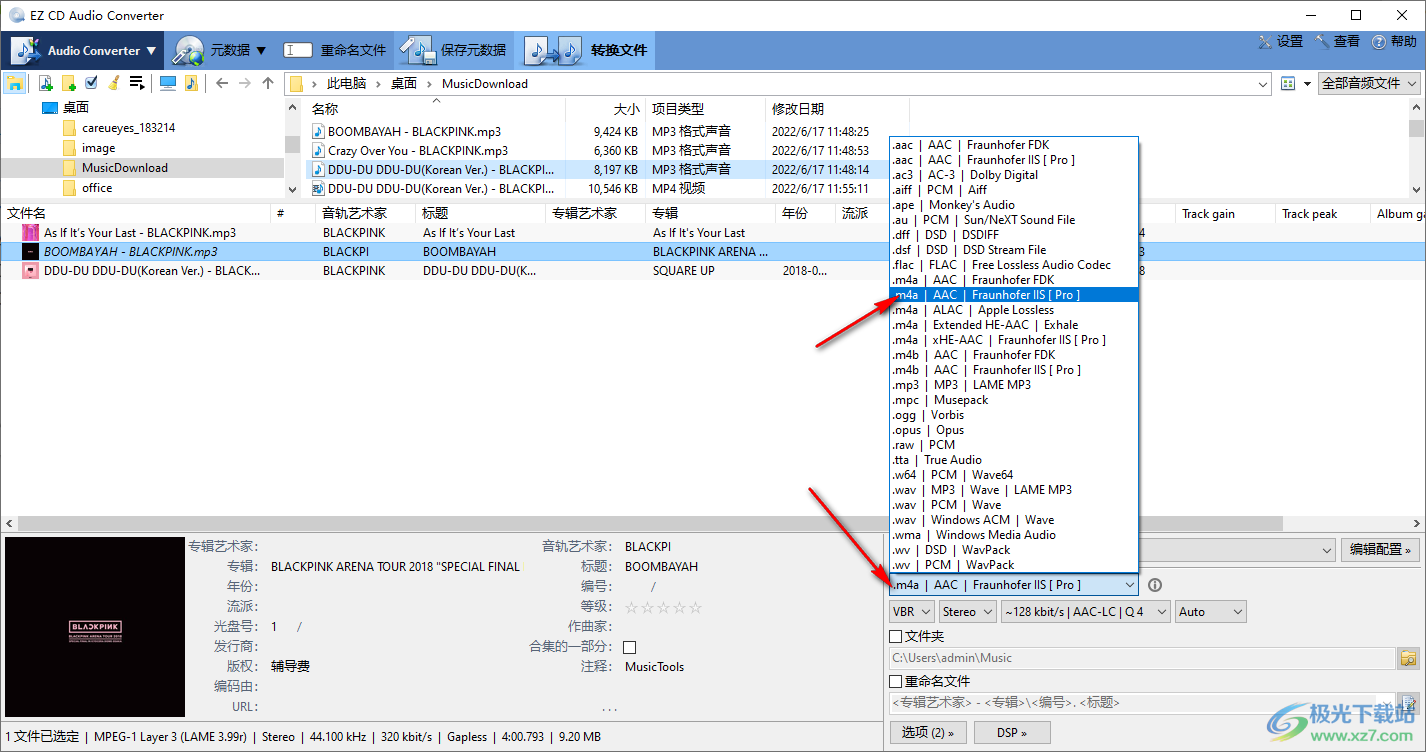
Task: Open the 全部音频文件 filter dropdown
Action: coord(1370,84)
